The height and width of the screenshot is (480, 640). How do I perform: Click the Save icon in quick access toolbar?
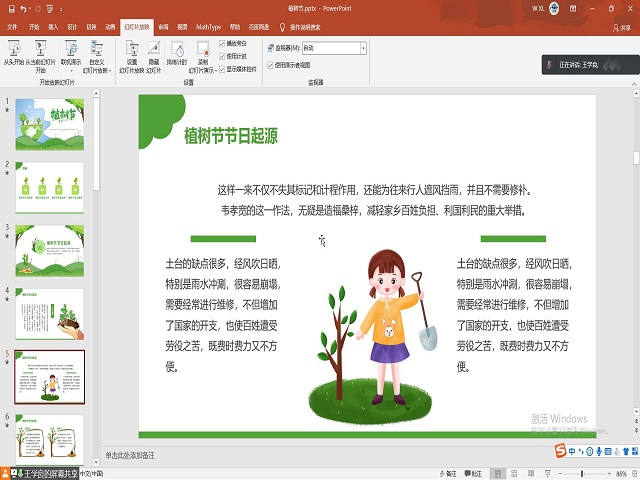[x=9, y=8]
